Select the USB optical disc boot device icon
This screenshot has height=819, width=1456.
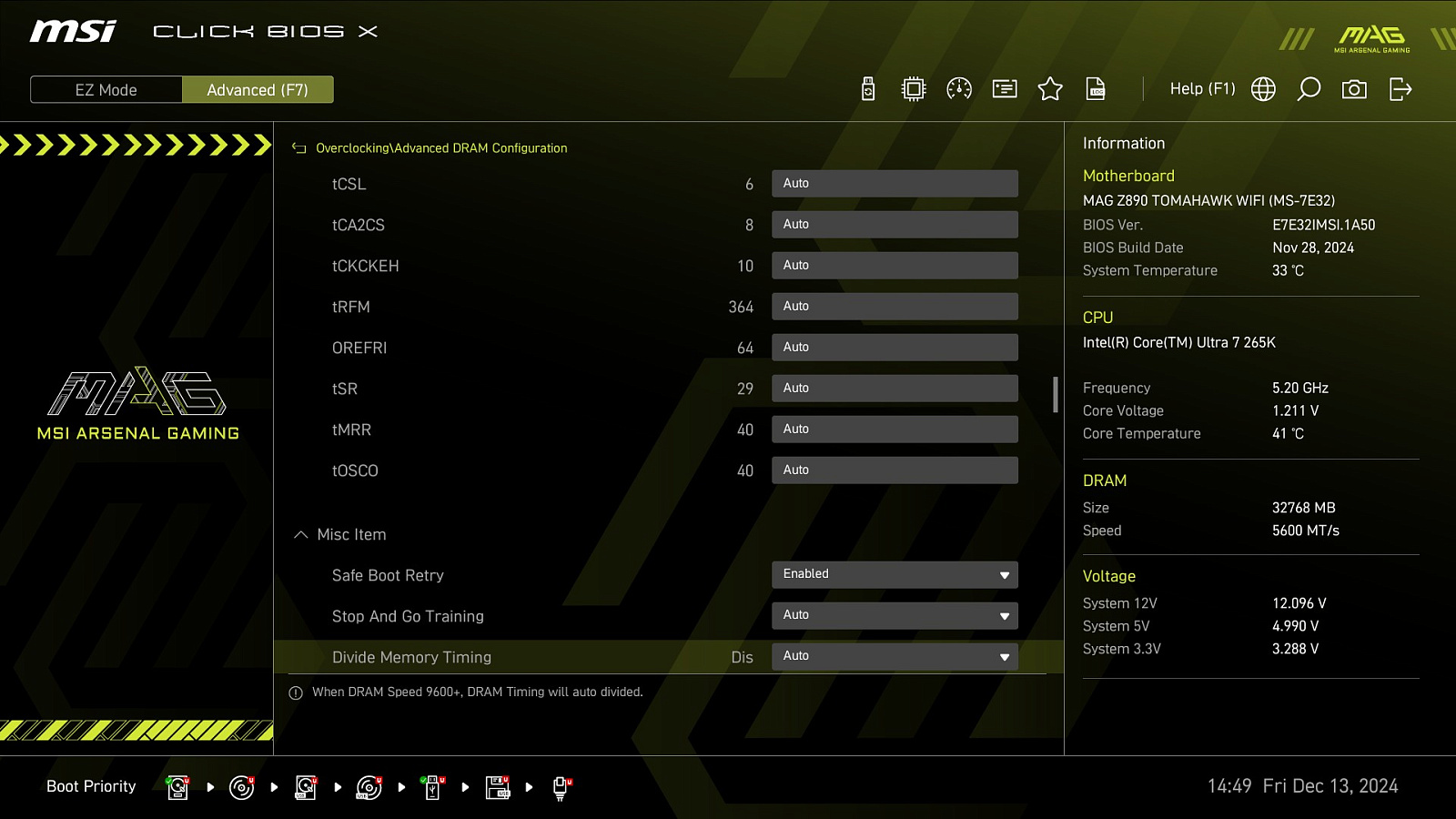click(x=369, y=787)
